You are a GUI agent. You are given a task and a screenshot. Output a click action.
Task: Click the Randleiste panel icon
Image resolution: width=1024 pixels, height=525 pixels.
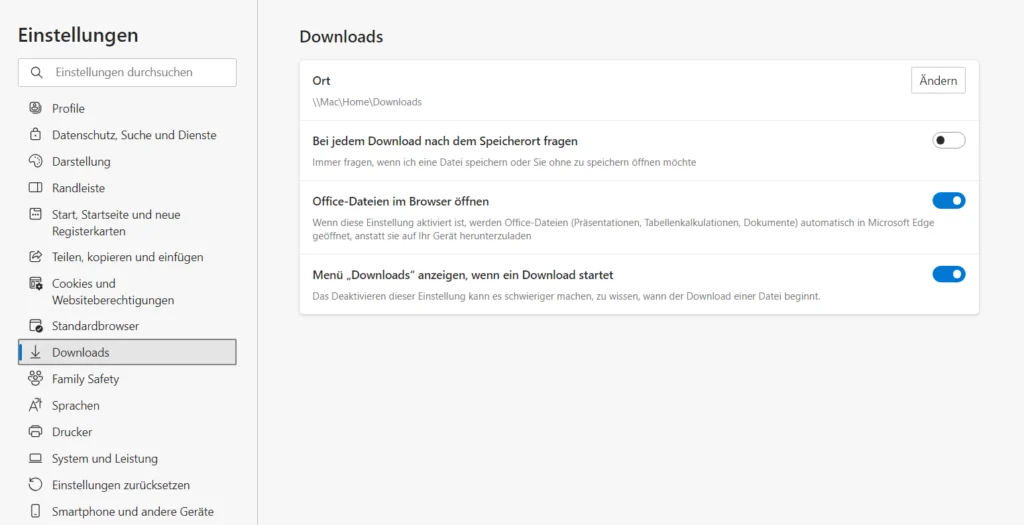coord(35,187)
